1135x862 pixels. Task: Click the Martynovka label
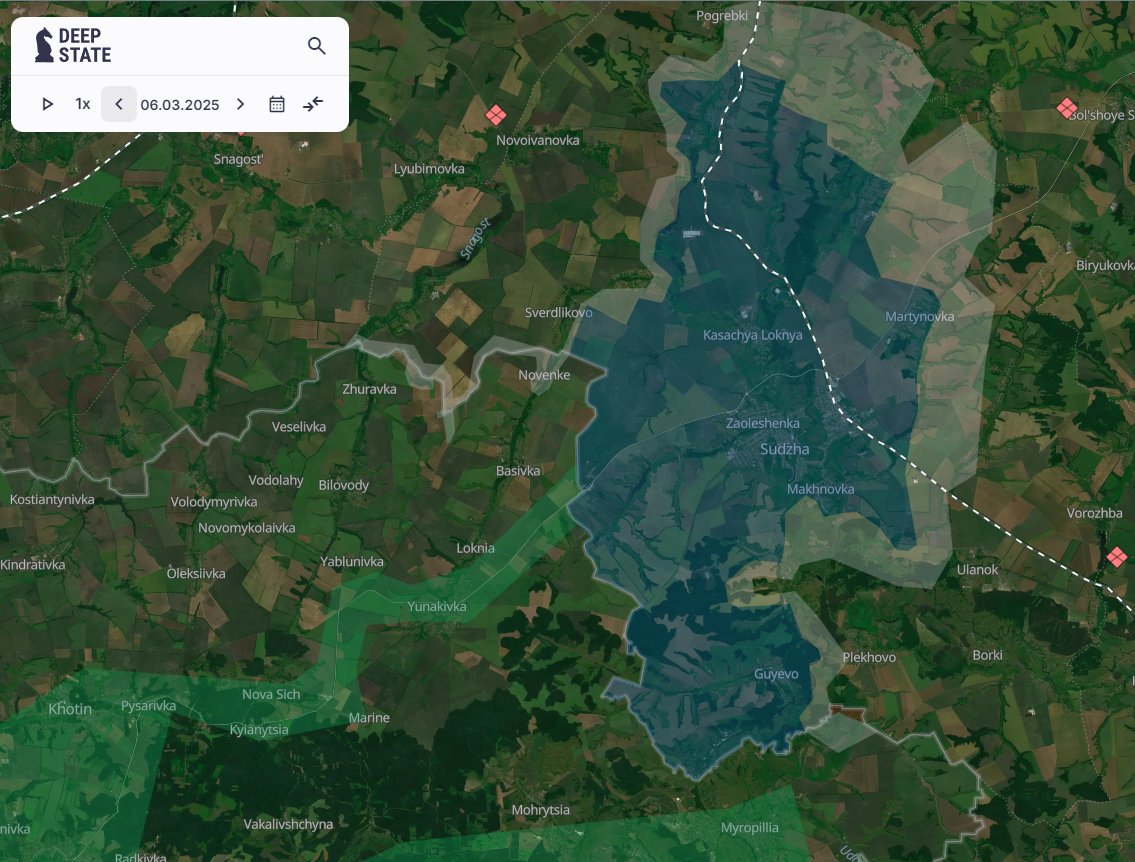click(x=919, y=317)
